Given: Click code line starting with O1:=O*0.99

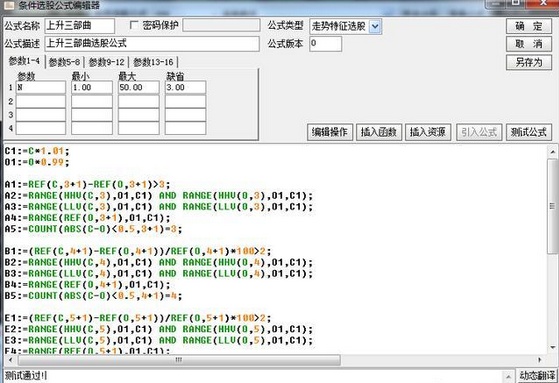Looking at the screenshot, I should pyautogui.click(x=37, y=162).
